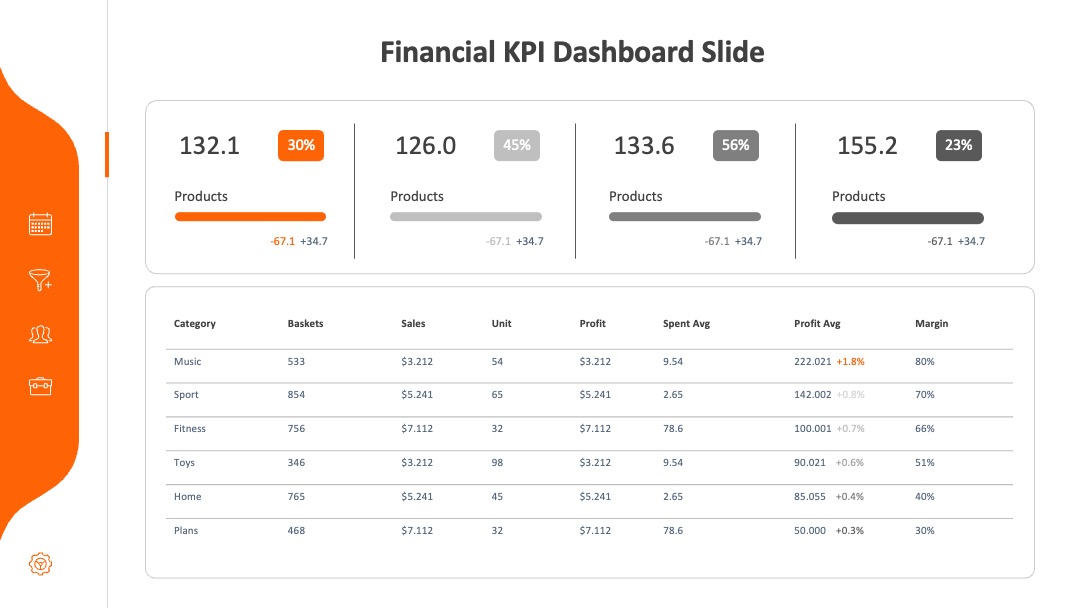Click the Margin column header
This screenshot has height=608, width=1080.
(x=931, y=324)
